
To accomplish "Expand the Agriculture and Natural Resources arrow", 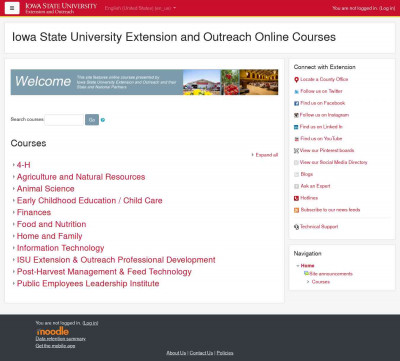I will point(14,177).
